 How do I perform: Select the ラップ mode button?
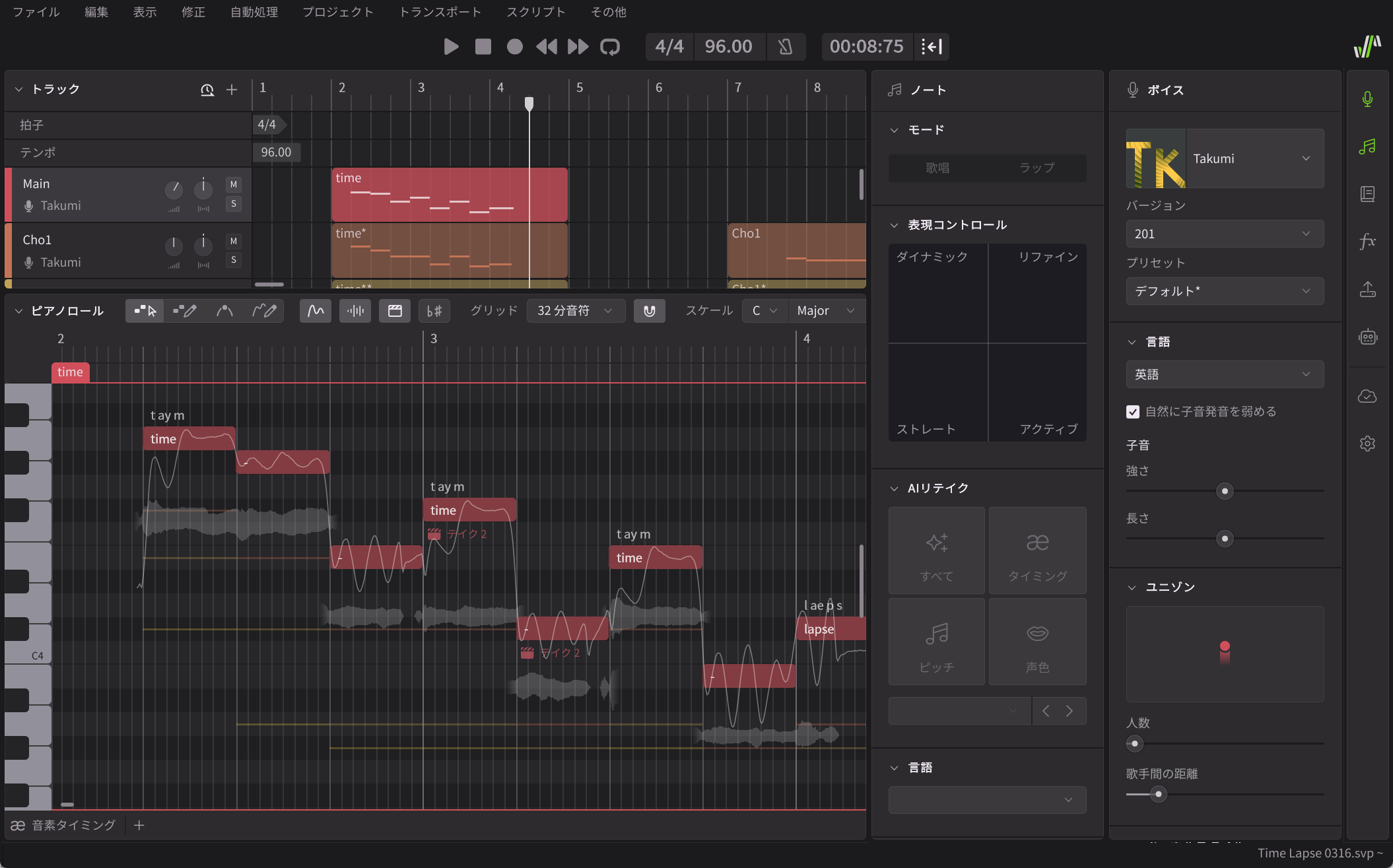coord(1036,168)
